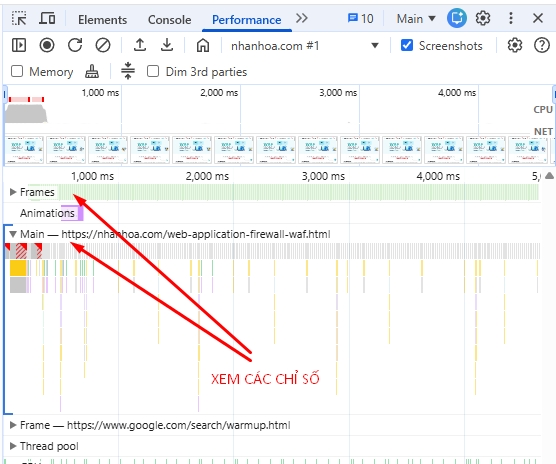Click the overview filmstrip thumbnail under 2,000 ms
The height and width of the screenshot is (464, 556).
click(234, 150)
